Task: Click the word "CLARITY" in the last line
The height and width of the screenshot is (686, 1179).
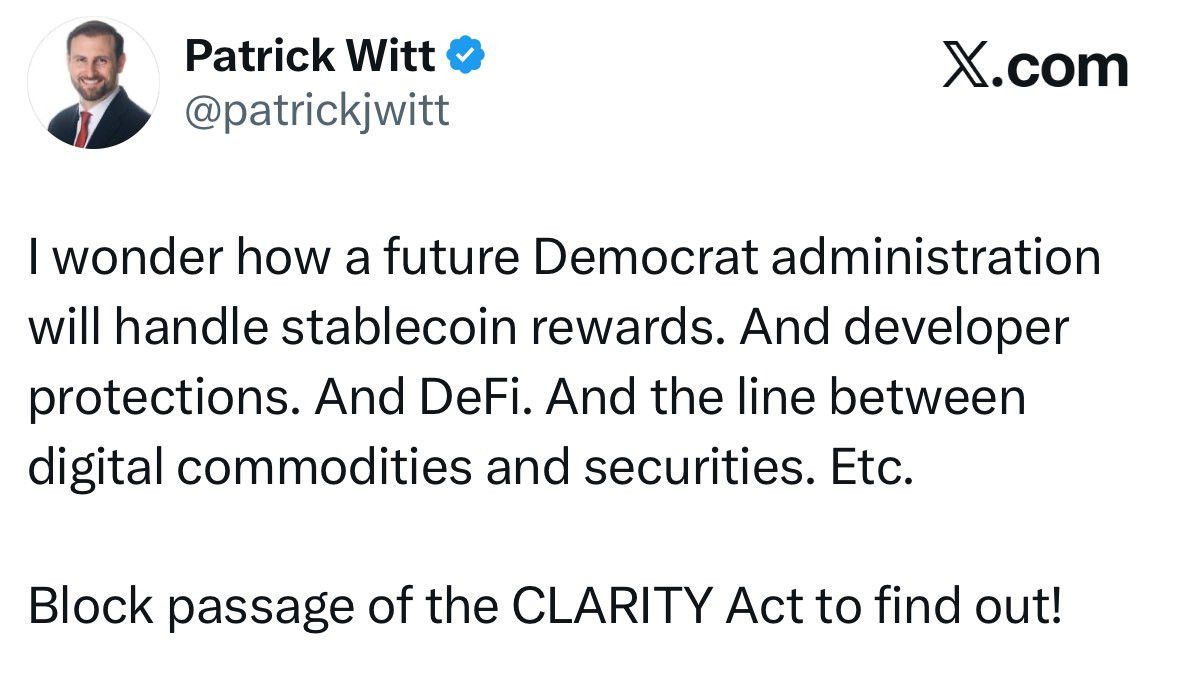Action: pos(612,606)
